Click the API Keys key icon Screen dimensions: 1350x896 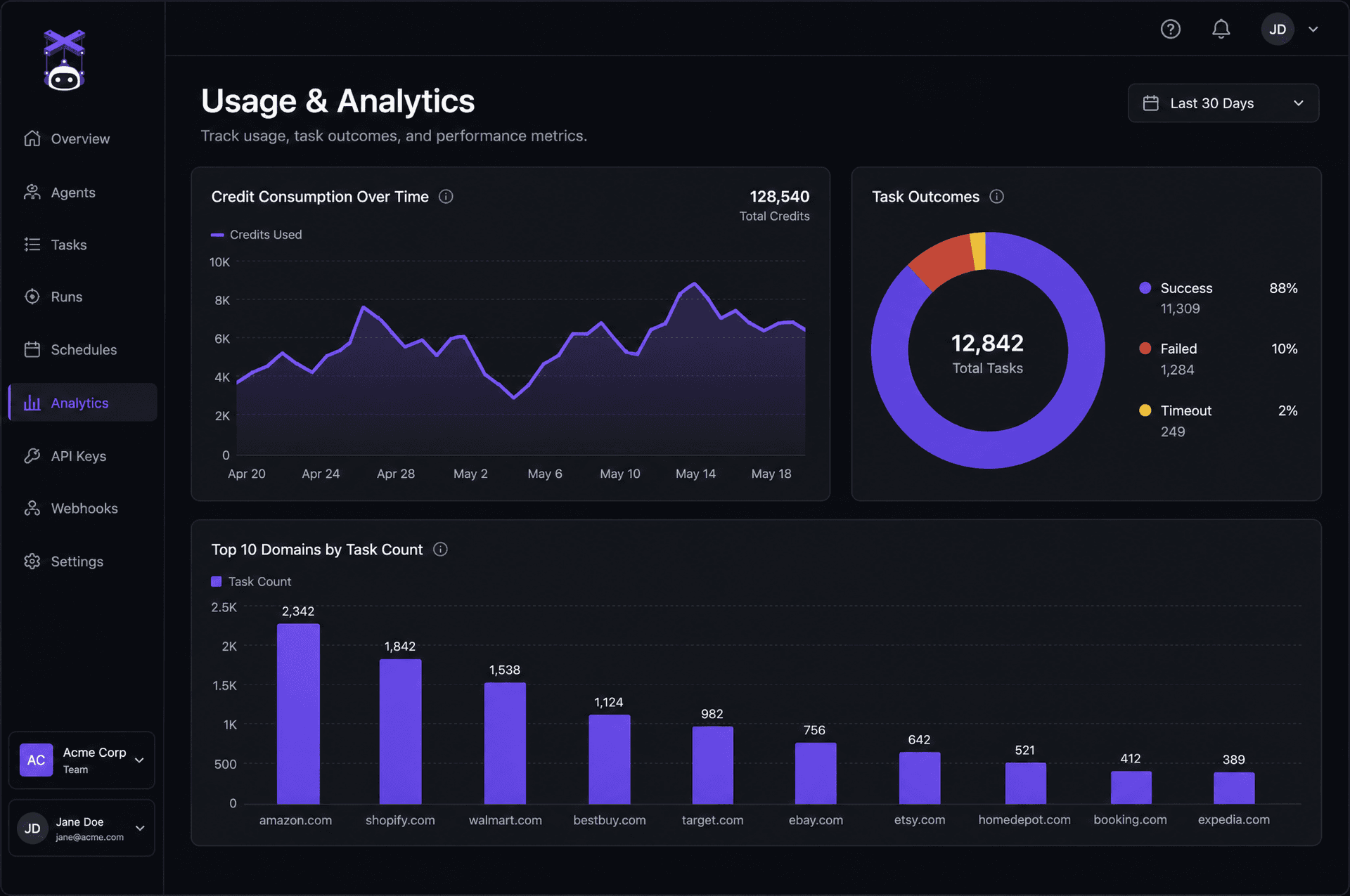tap(32, 455)
